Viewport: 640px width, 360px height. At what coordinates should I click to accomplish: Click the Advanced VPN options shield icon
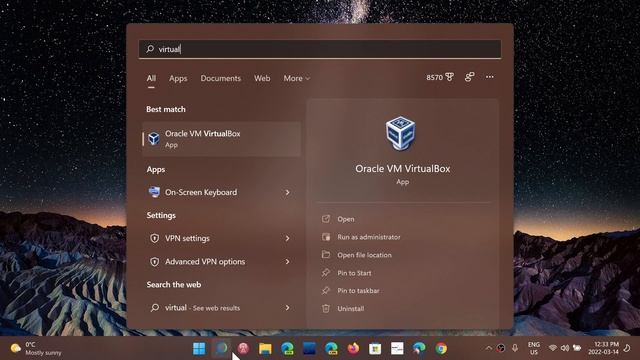154,262
